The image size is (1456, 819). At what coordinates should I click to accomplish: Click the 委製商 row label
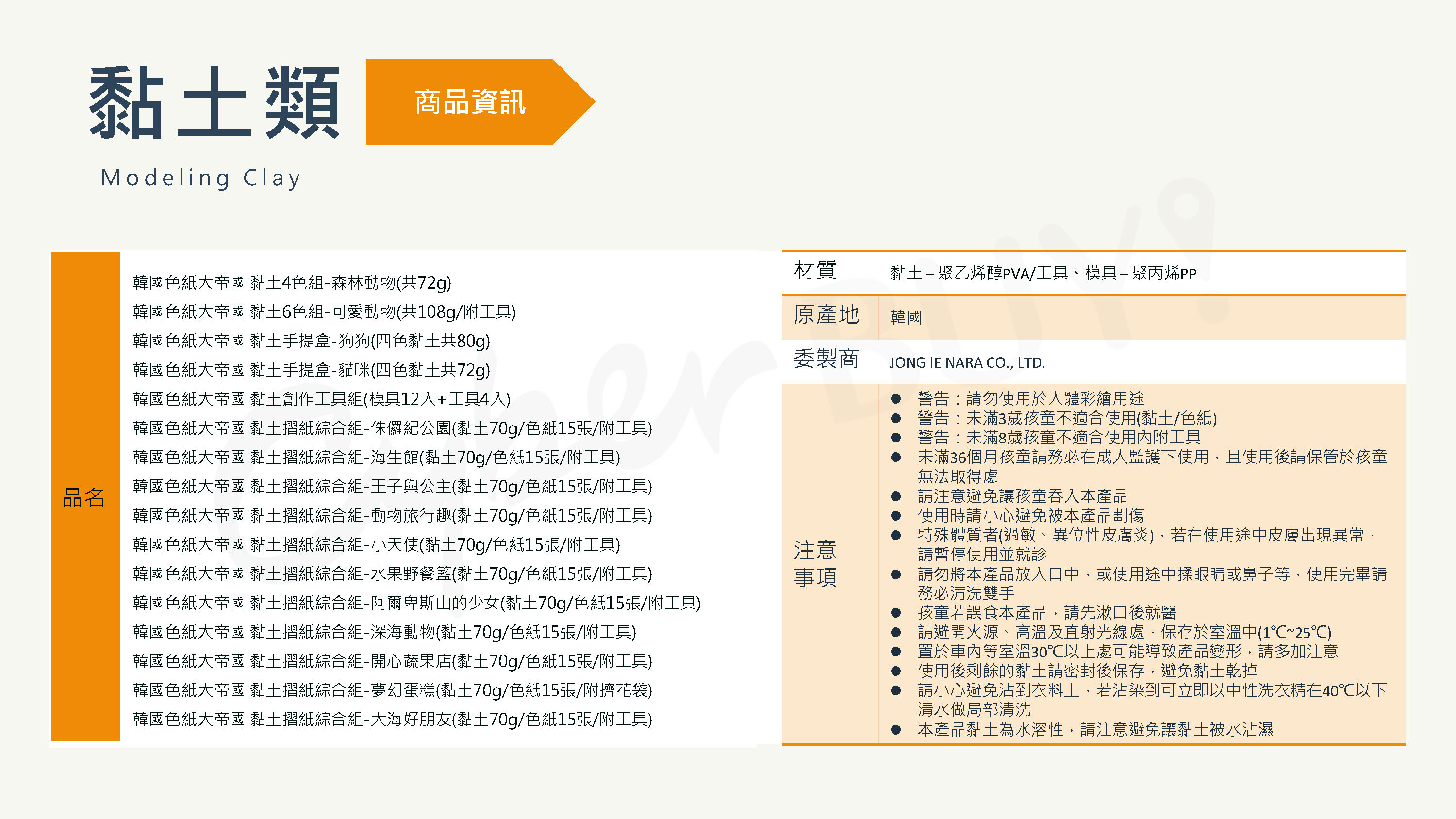pos(826,359)
